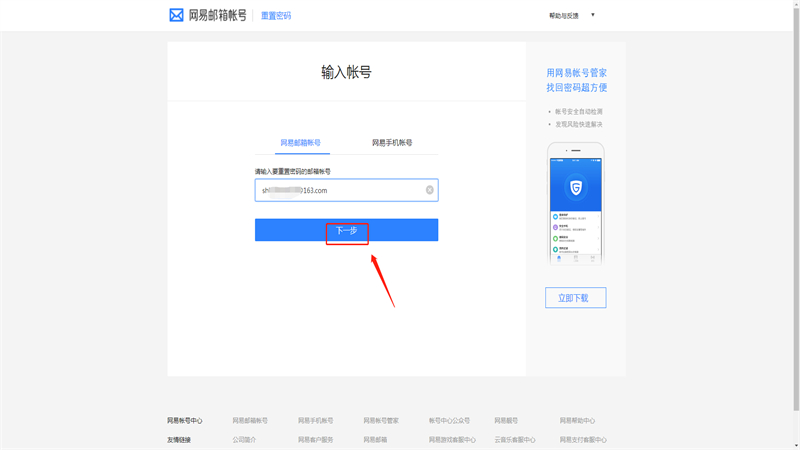Click the 帮助与反馈 header text
800x450 pixels.
[564, 16]
